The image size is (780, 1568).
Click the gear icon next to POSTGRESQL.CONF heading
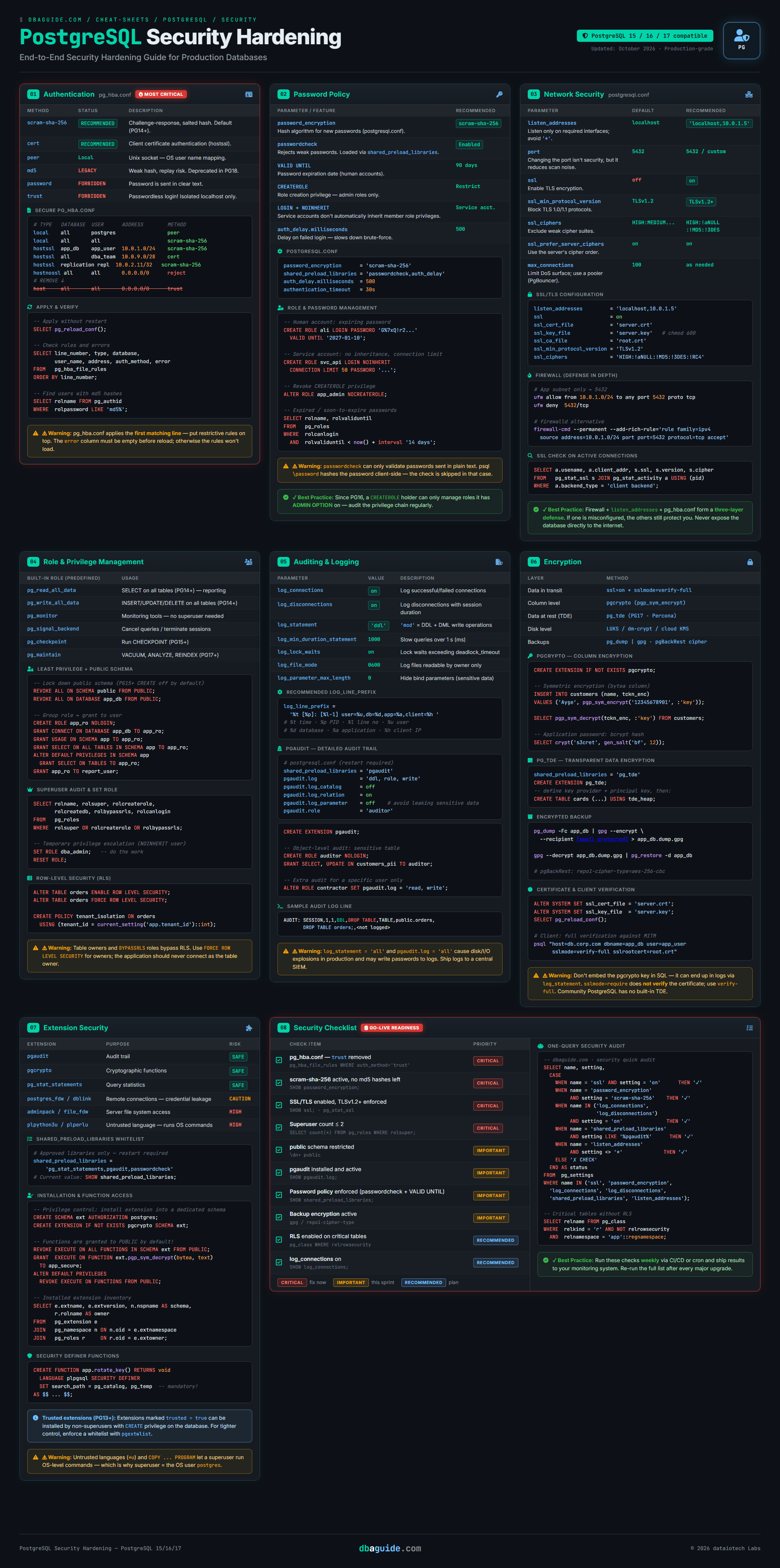point(280,251)
